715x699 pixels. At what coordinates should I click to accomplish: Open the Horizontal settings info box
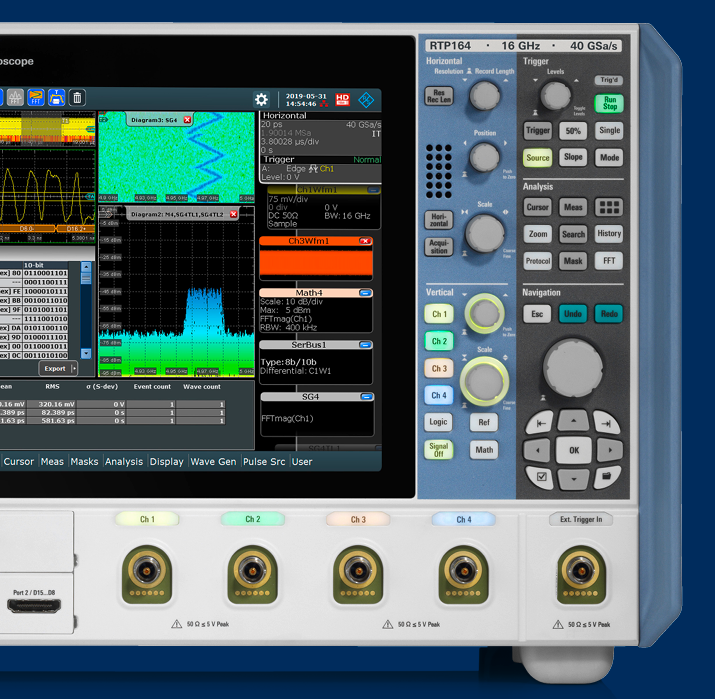click(321, 133)
